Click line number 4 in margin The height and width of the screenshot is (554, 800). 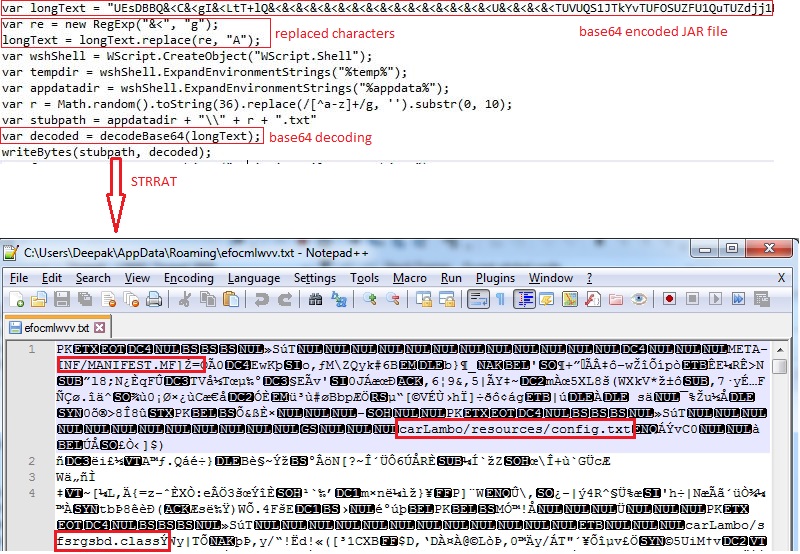(x=32, y=493)
